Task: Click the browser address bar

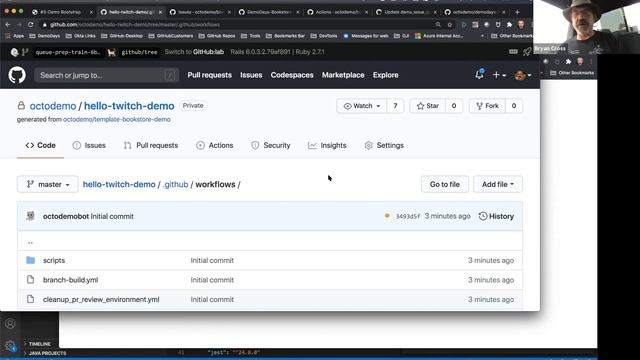Action: click(237, 24)
